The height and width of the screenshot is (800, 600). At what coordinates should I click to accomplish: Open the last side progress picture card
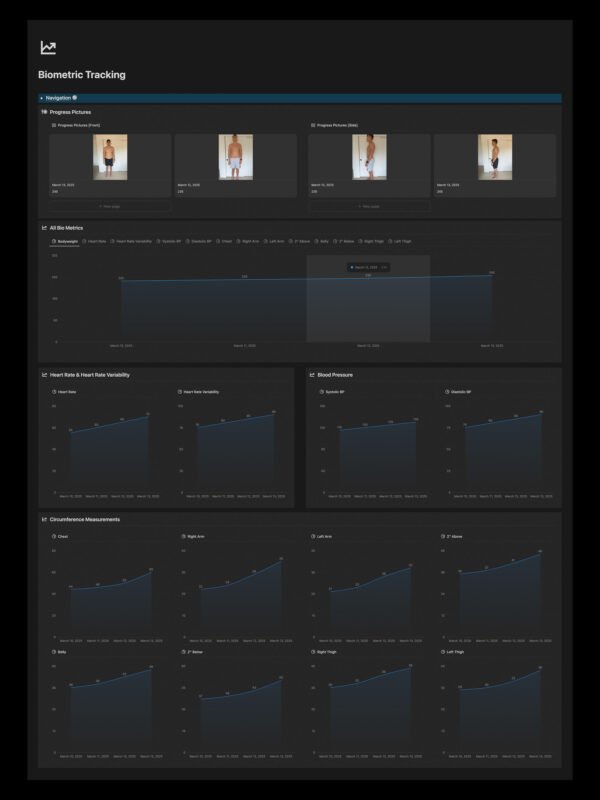point(494,165)
